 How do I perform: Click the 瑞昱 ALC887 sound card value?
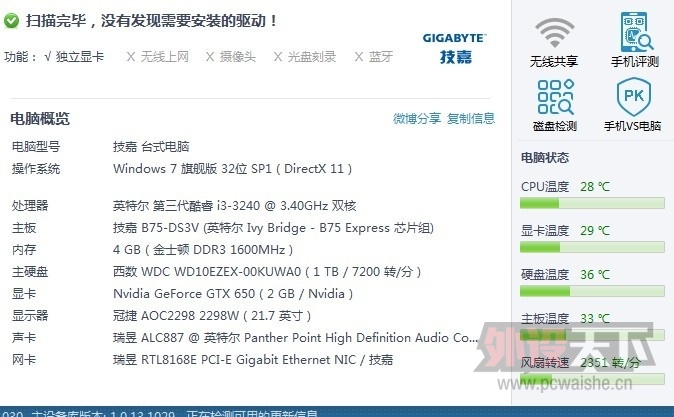tap(295, 337)
